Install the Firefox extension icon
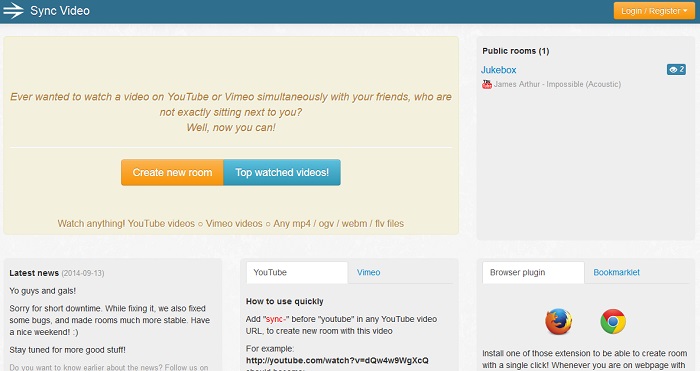 click(x=558, y=321)
